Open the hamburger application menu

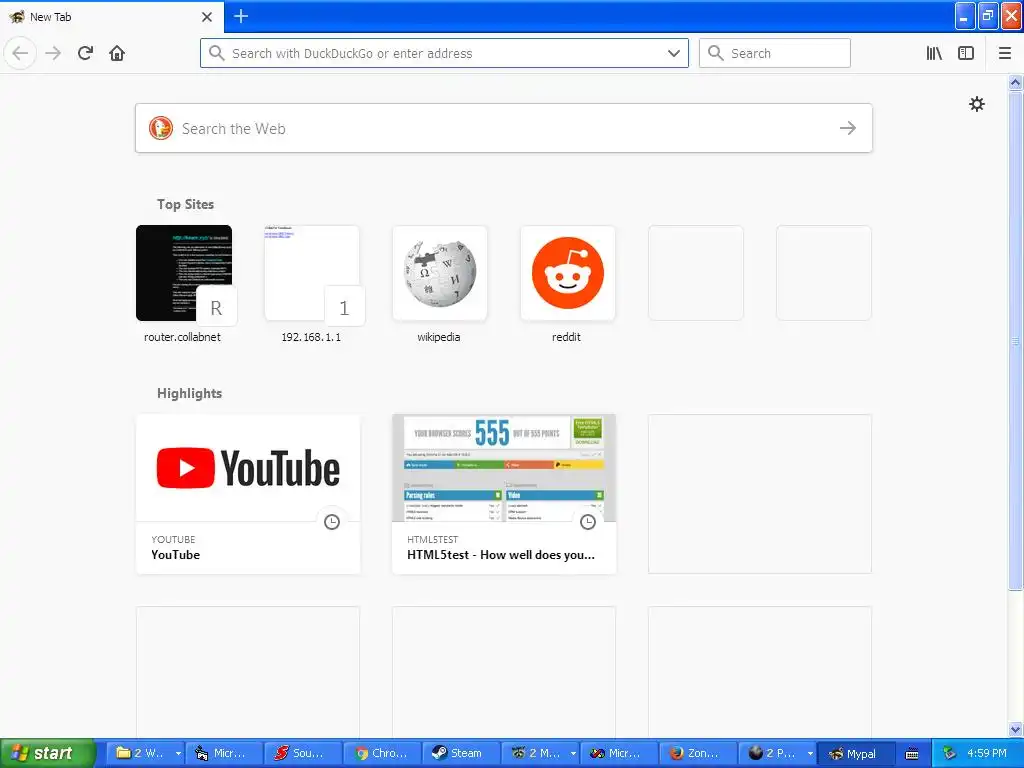coord(1005,53)
